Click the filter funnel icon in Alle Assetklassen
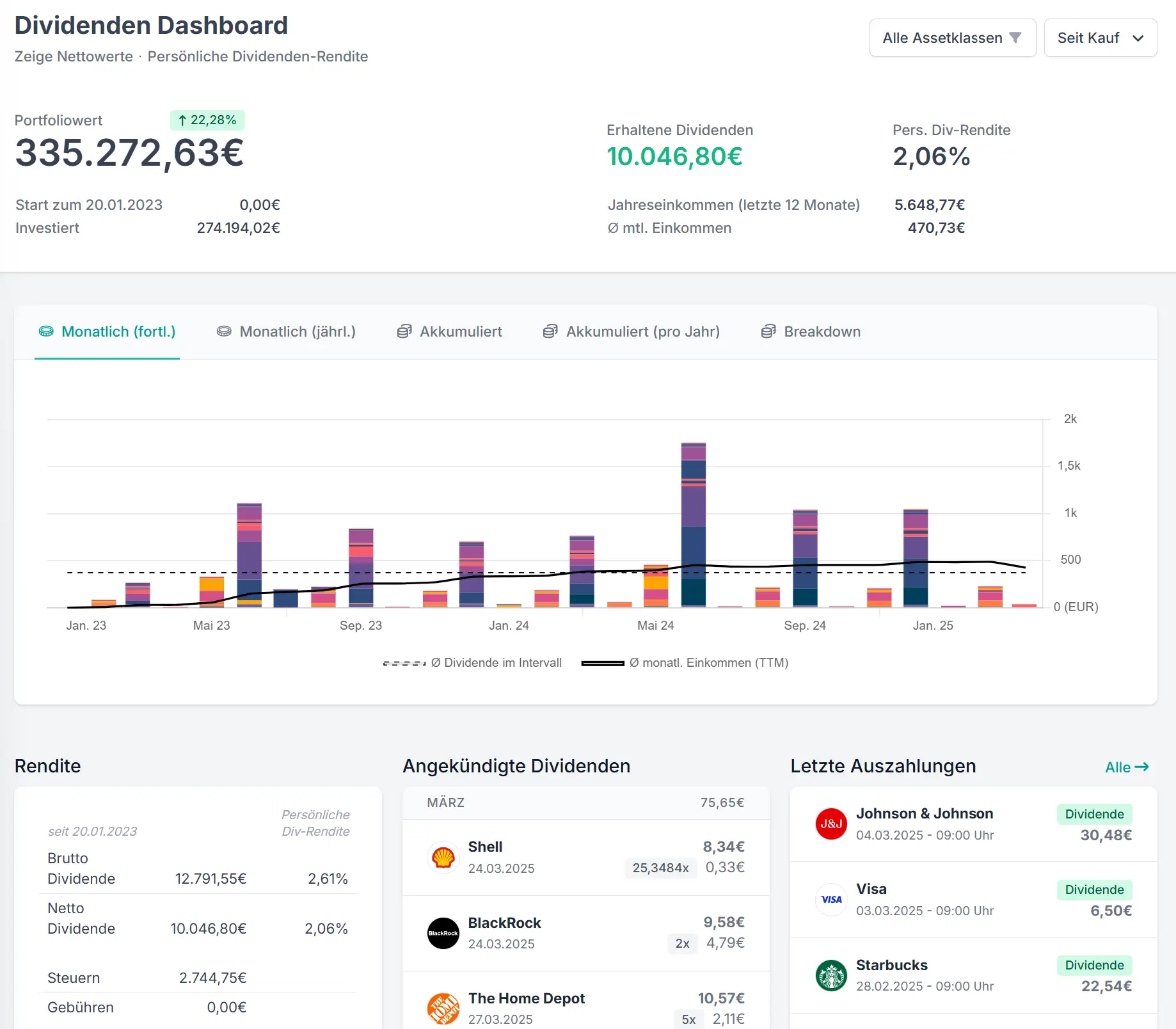Viewport: 1176px width, 1029px height. pyautogui.click(x=1015, y=38)
